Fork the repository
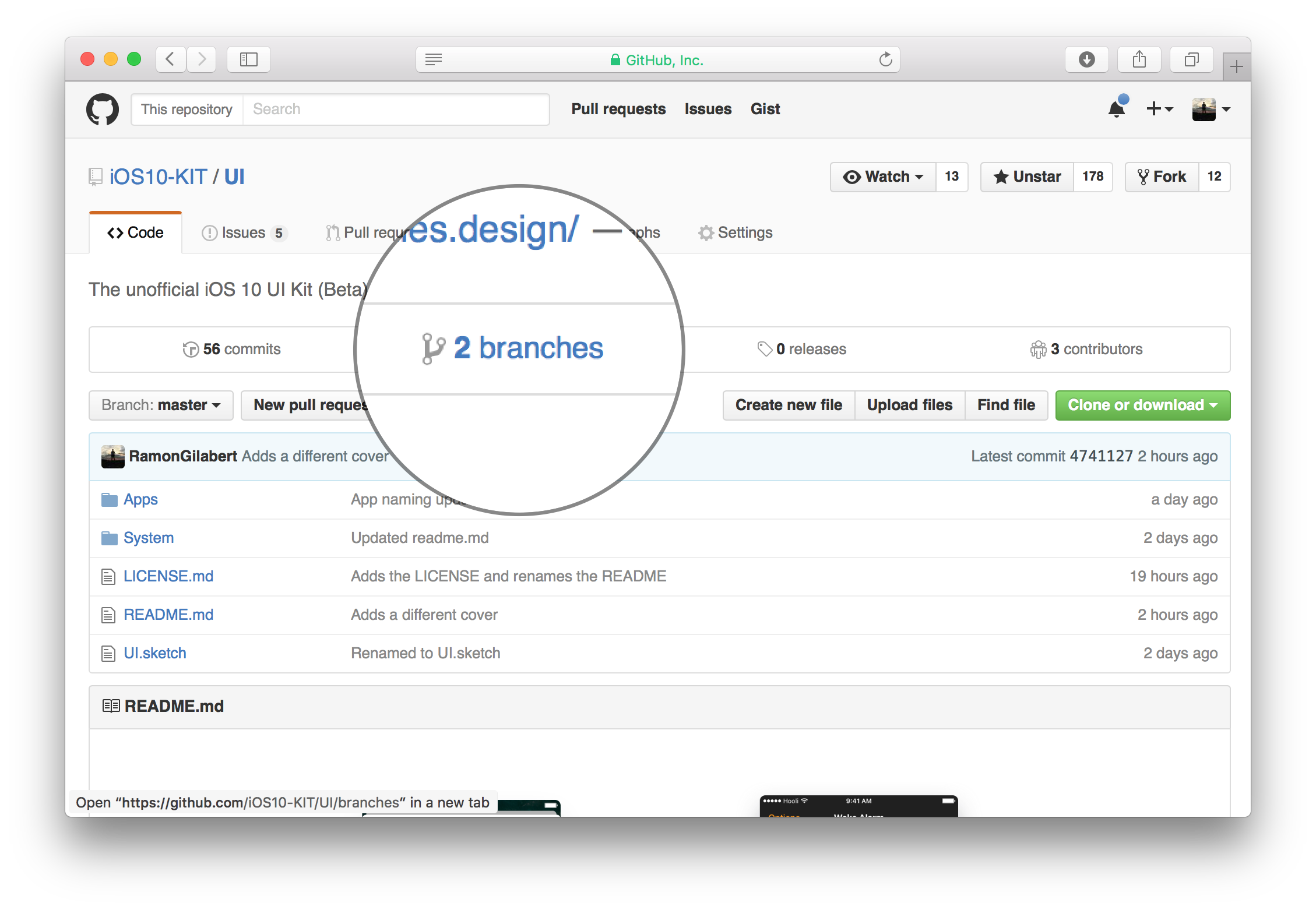The height and width of the screenshot is (910, 1316). [x=1162, y=177]
